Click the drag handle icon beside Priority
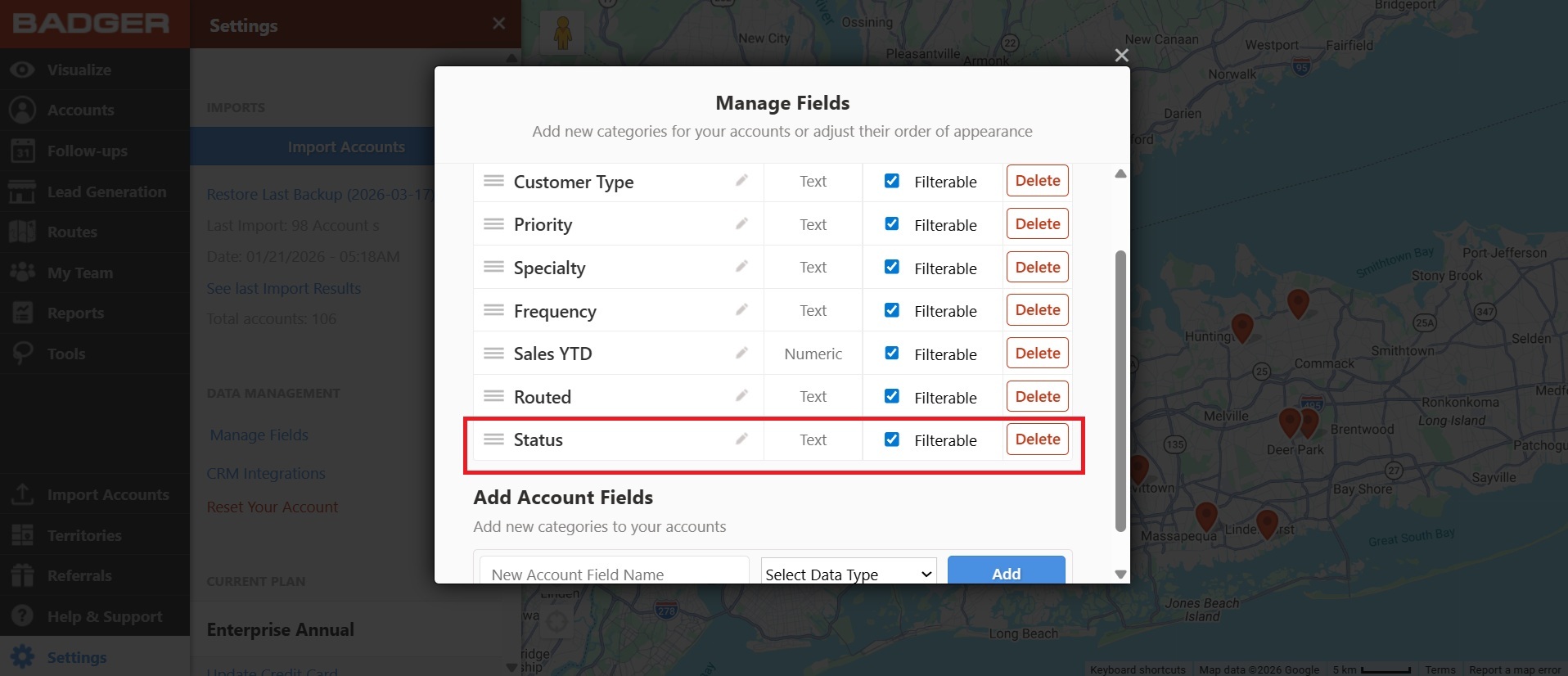This screenshot has height=676, width=1568. [493, 224]
